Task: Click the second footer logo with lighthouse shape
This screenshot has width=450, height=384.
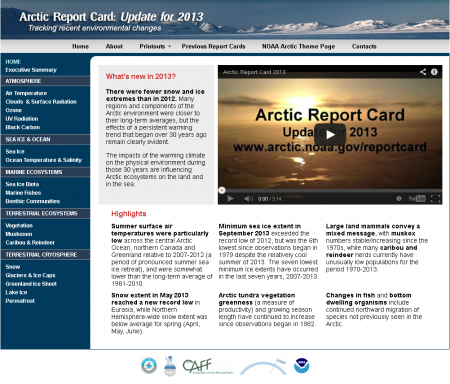Action: (x=170, y=366)
